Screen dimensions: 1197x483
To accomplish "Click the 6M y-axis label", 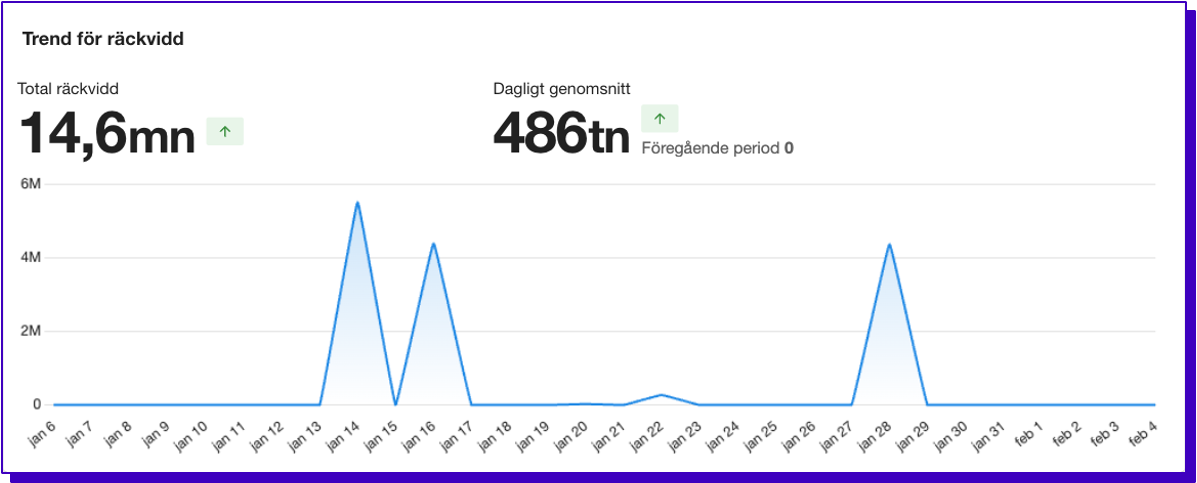I will pos(29,184).
